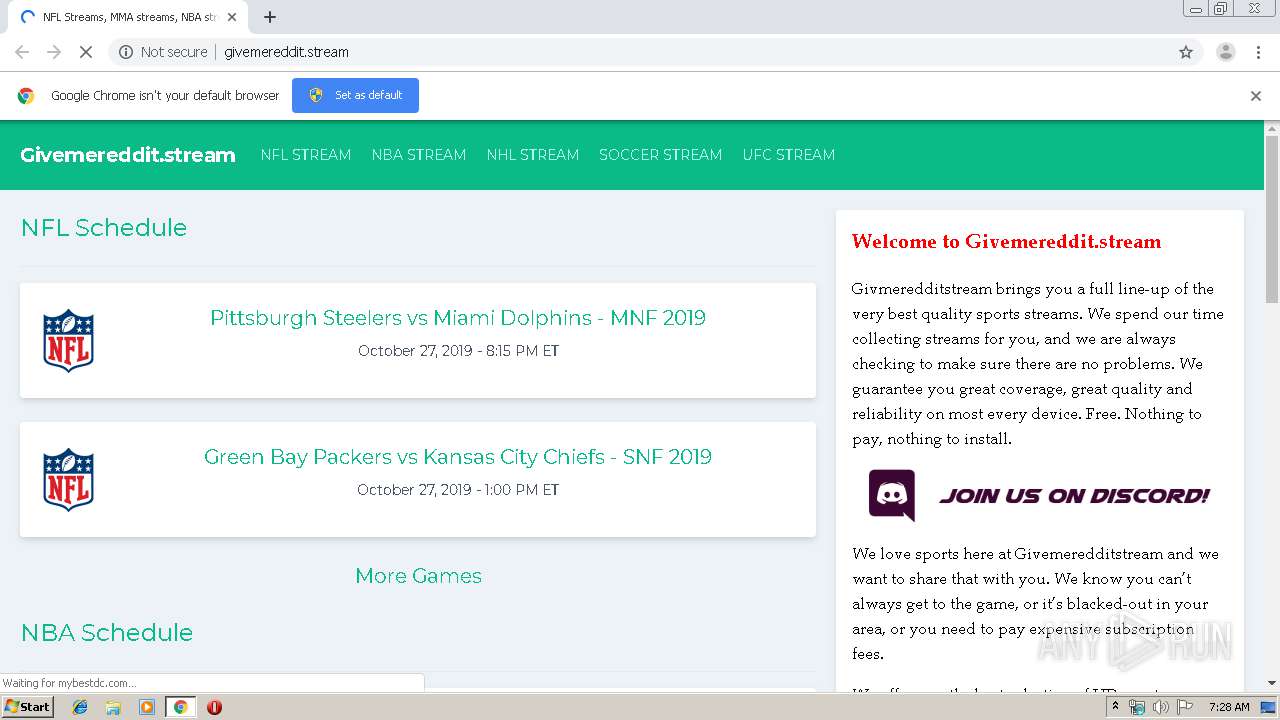Click NFL logo beside Steelers game
Image resolution: width=1280 pixels, height=720 pixels.
(x=68, y=341)
